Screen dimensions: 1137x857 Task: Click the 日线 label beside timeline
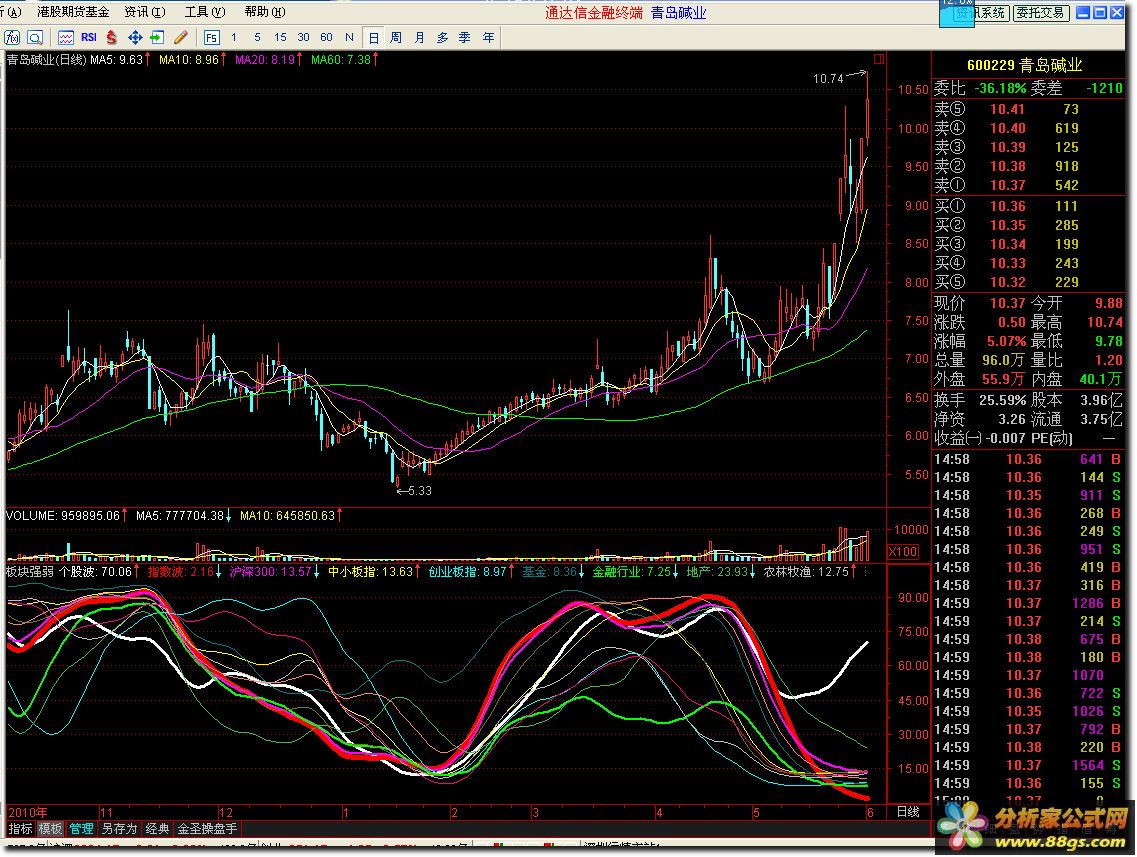point(908,812)
